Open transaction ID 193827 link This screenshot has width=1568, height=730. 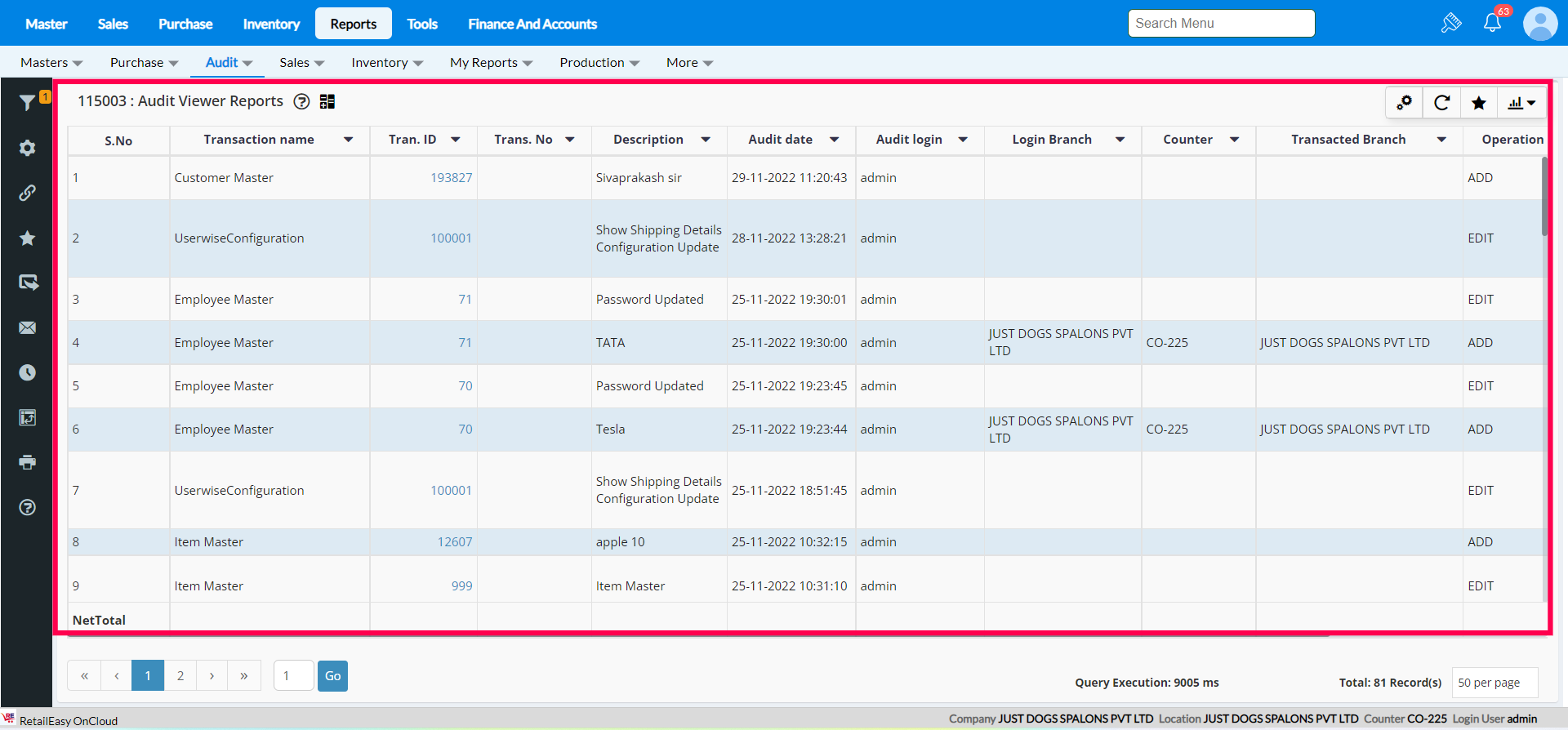coord(451,178)
